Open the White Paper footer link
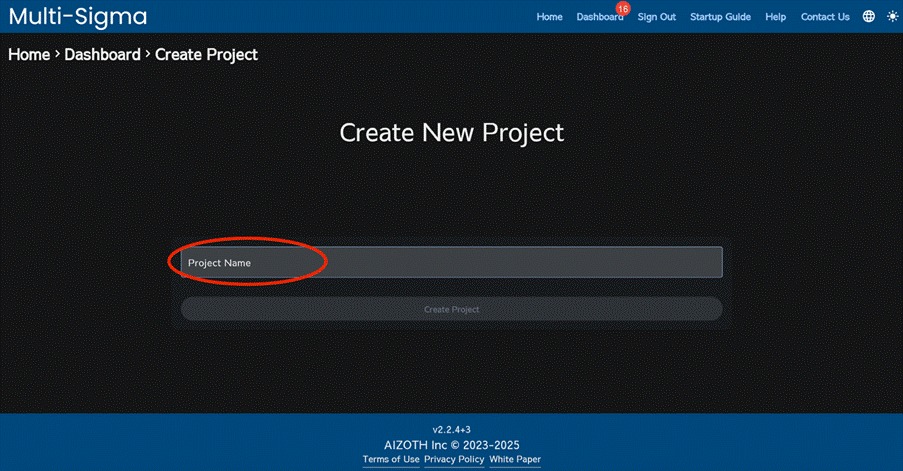The height and width of the screenshot is (471, 903). (x=515, y=459)
